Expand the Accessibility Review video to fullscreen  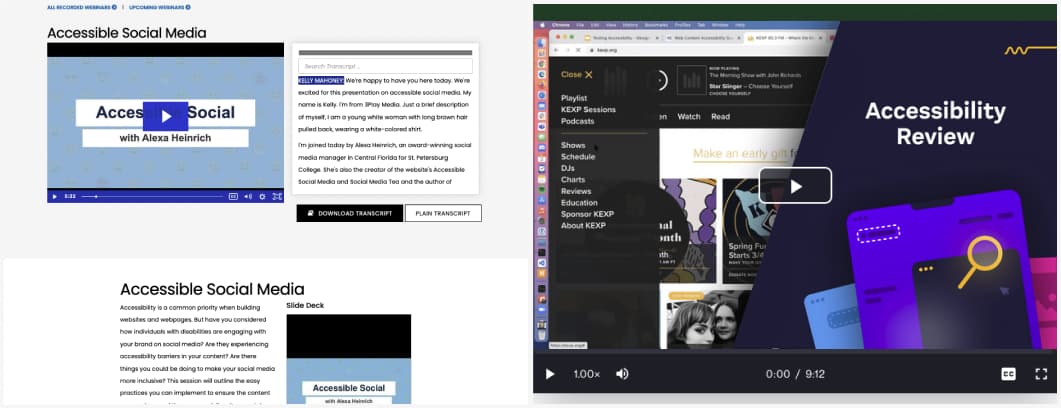point(1040,374)
